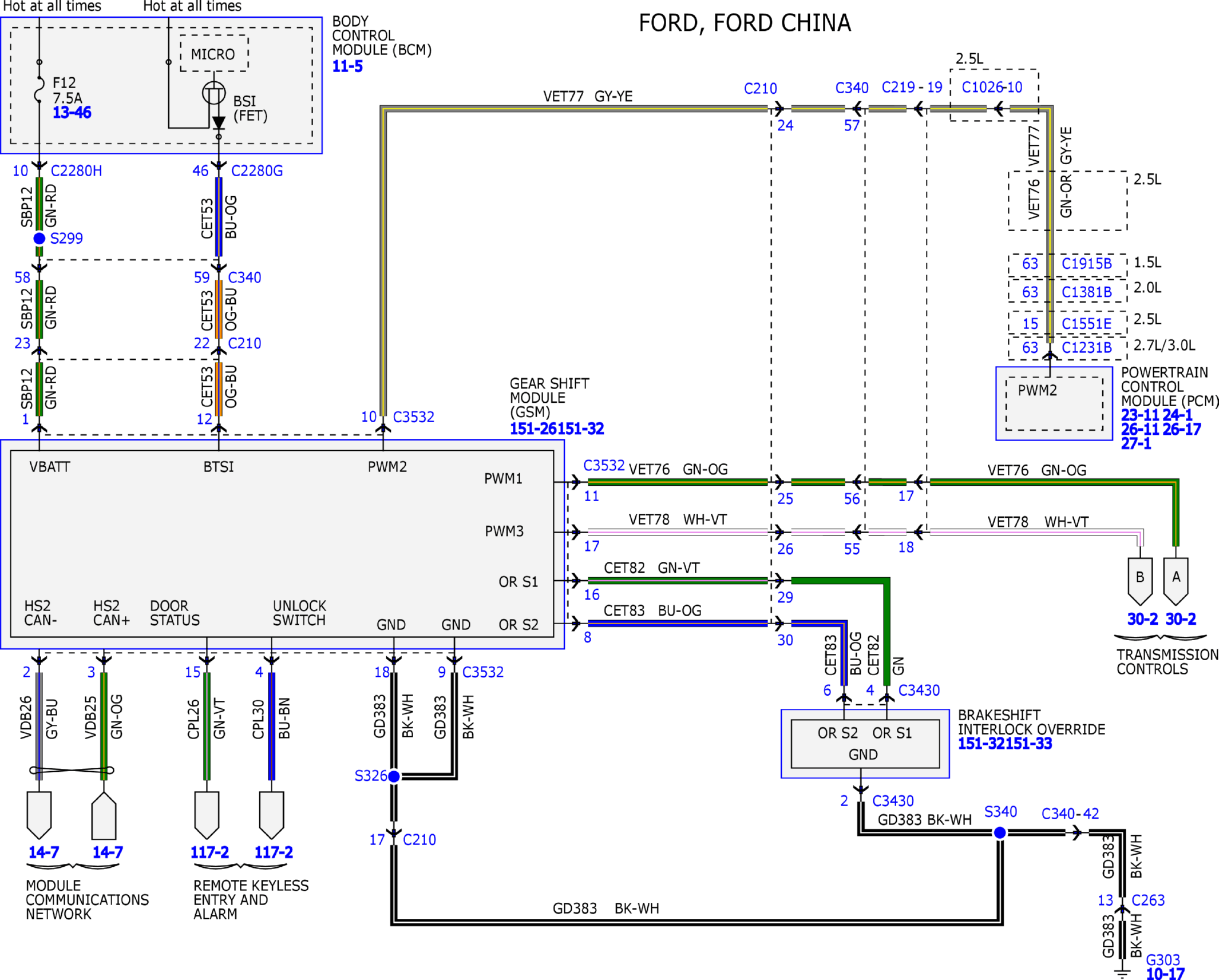Open the 30-2 reference under connector A
Image resolution: width=1219 pixels, height=980 pixels.
click(x=1181, y=619)
